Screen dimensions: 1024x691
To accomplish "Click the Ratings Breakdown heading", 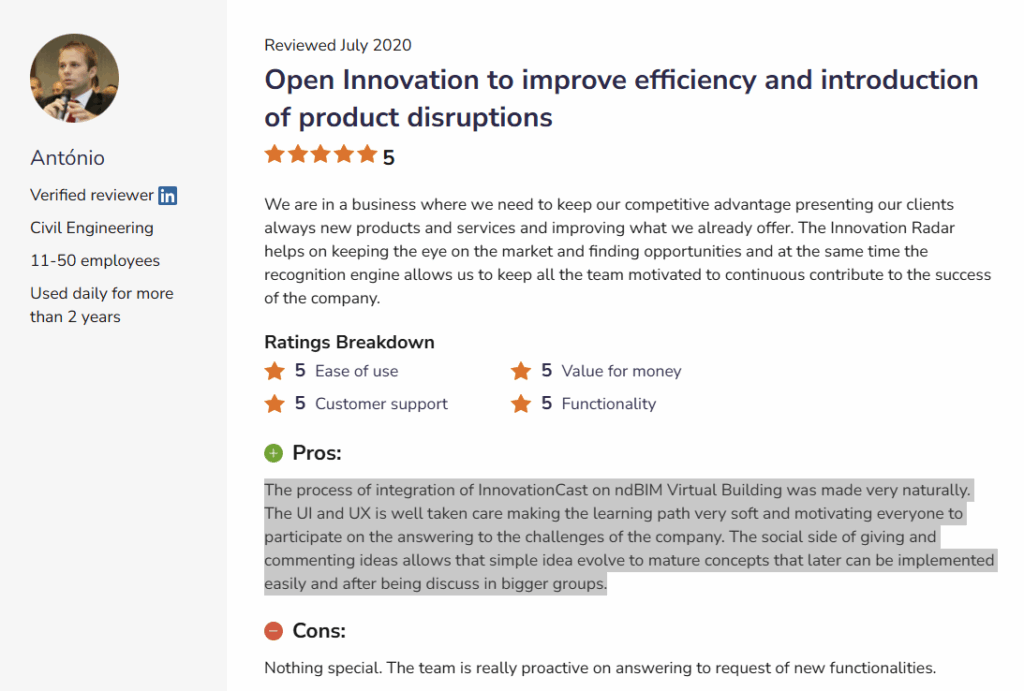I will point(349,342).
